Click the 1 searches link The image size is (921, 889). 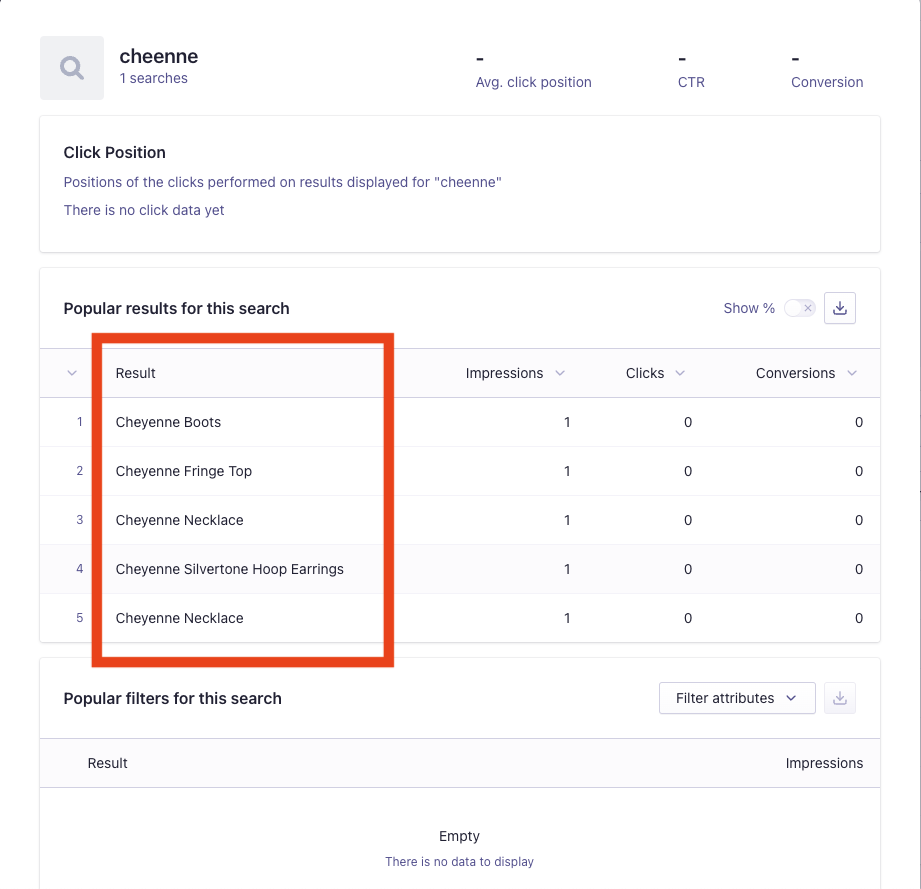153,79
